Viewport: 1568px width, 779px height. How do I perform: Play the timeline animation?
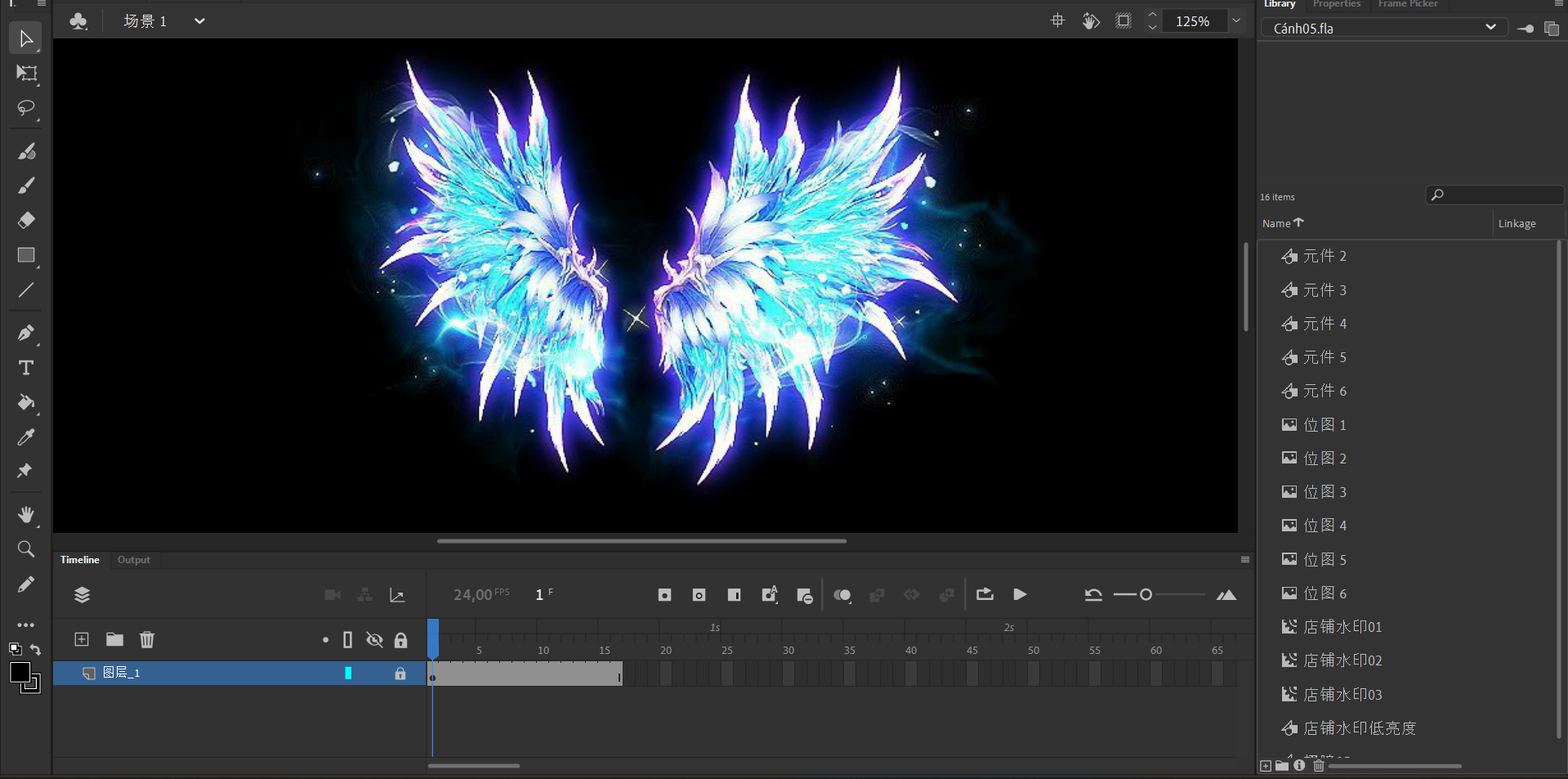click(1020, 594)
